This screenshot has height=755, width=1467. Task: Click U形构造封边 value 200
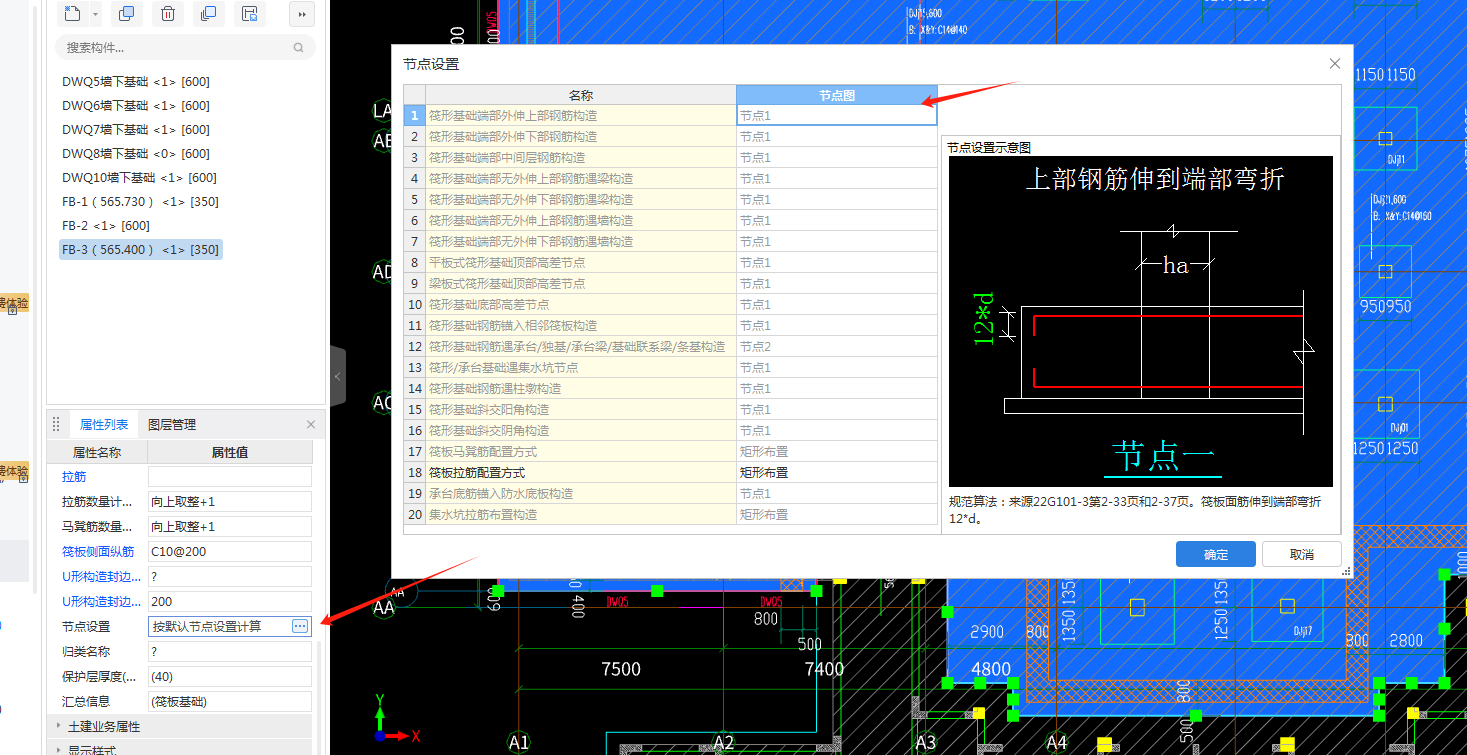tap(230, 602)
